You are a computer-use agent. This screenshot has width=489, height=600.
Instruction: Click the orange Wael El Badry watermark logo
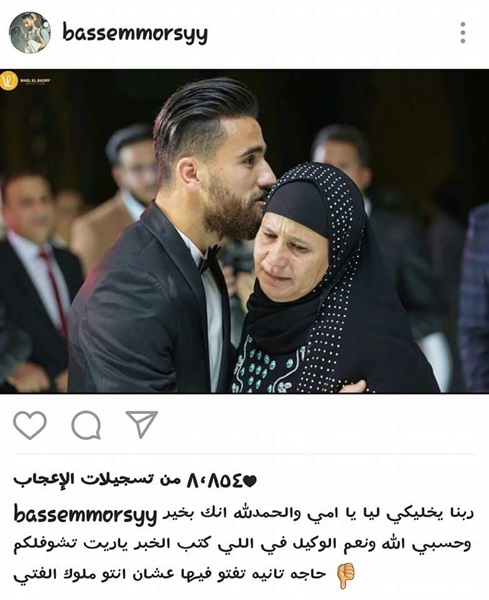(x=9, y=80)
